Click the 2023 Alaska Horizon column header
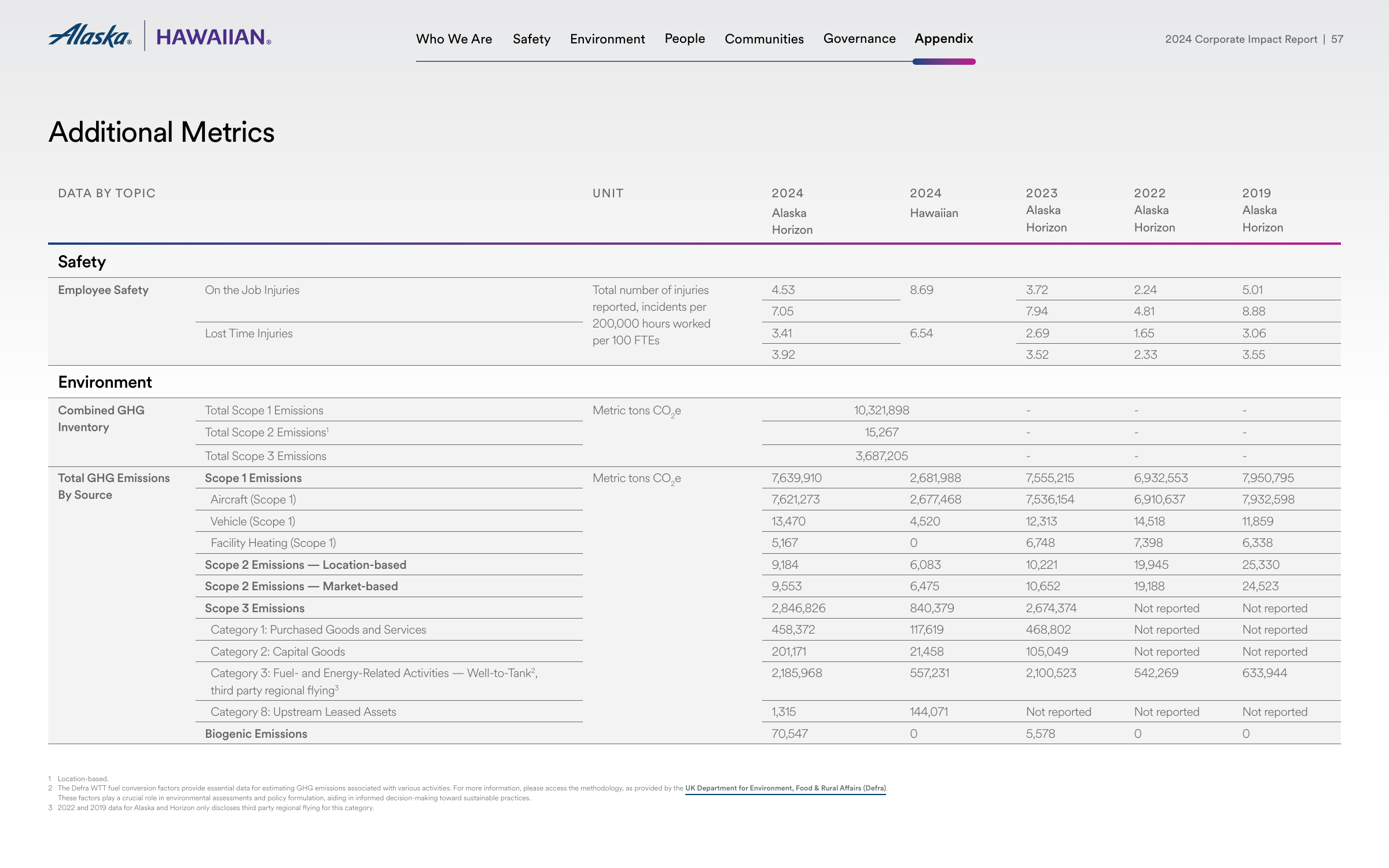 [1046, 210]
